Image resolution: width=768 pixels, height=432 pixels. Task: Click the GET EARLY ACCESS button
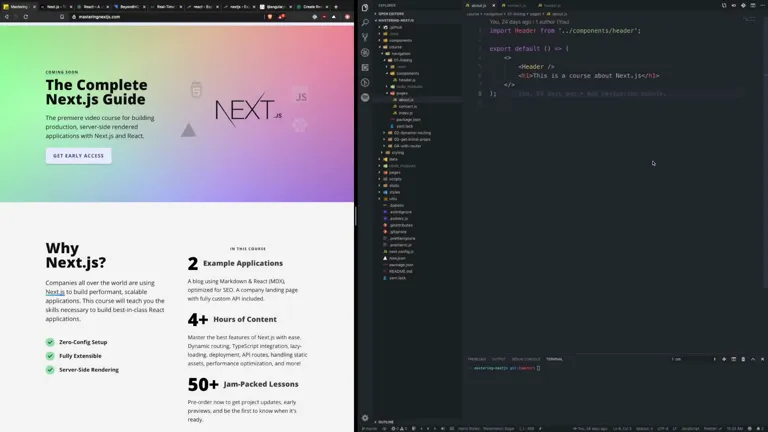[78, 156]
